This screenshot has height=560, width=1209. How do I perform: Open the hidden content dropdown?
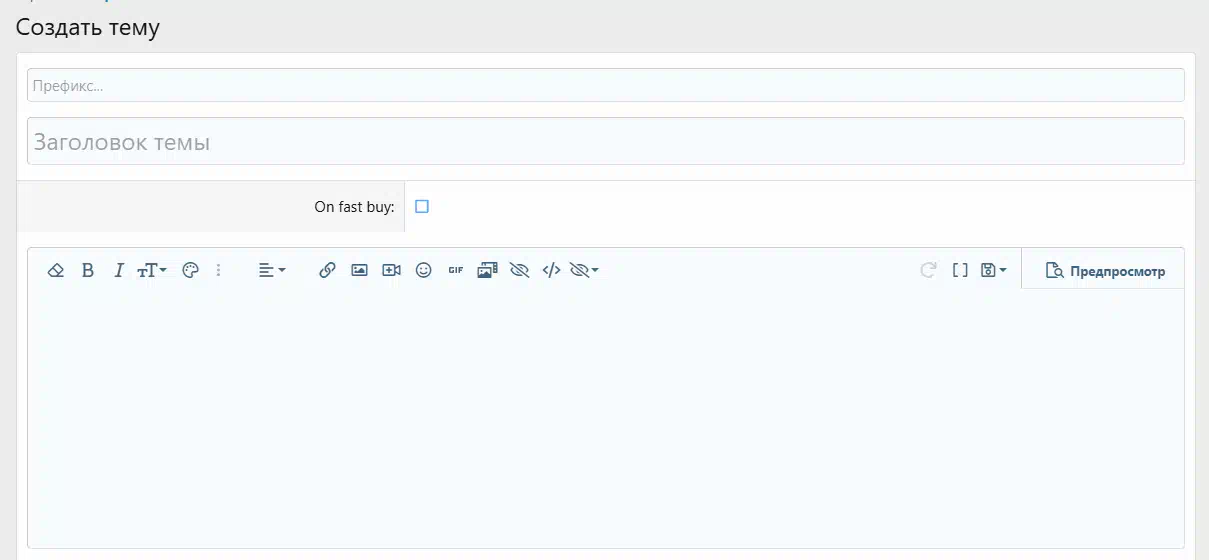tap(584, 270)
